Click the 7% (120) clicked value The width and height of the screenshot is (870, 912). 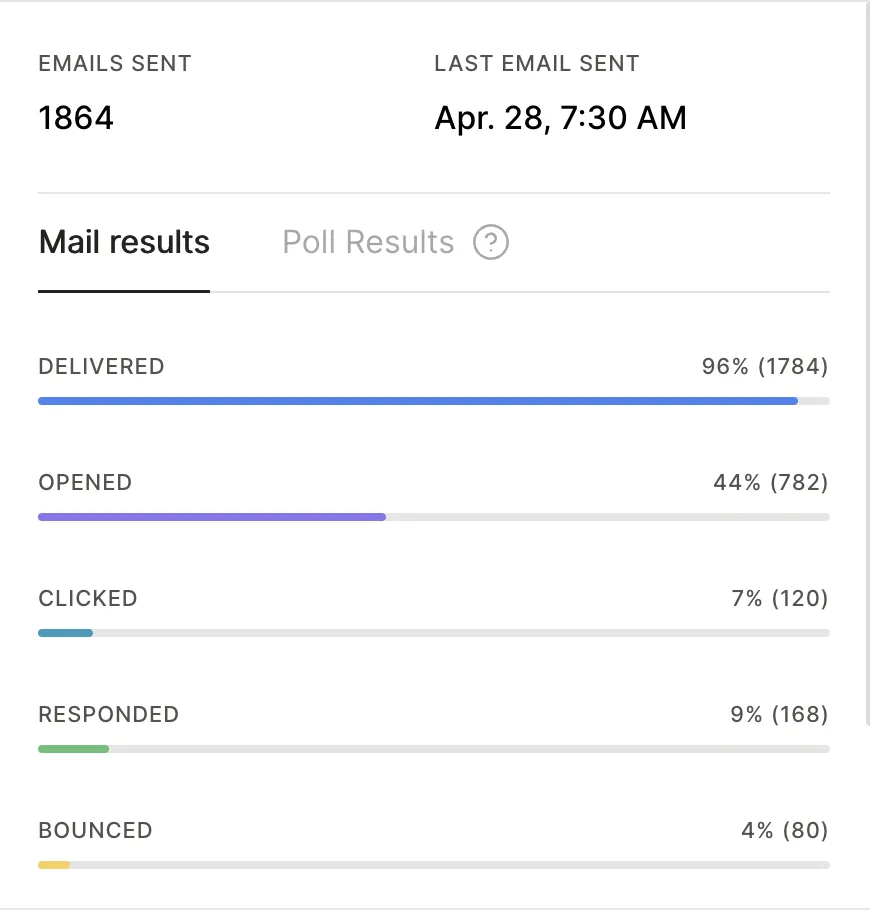click(779, 598)
